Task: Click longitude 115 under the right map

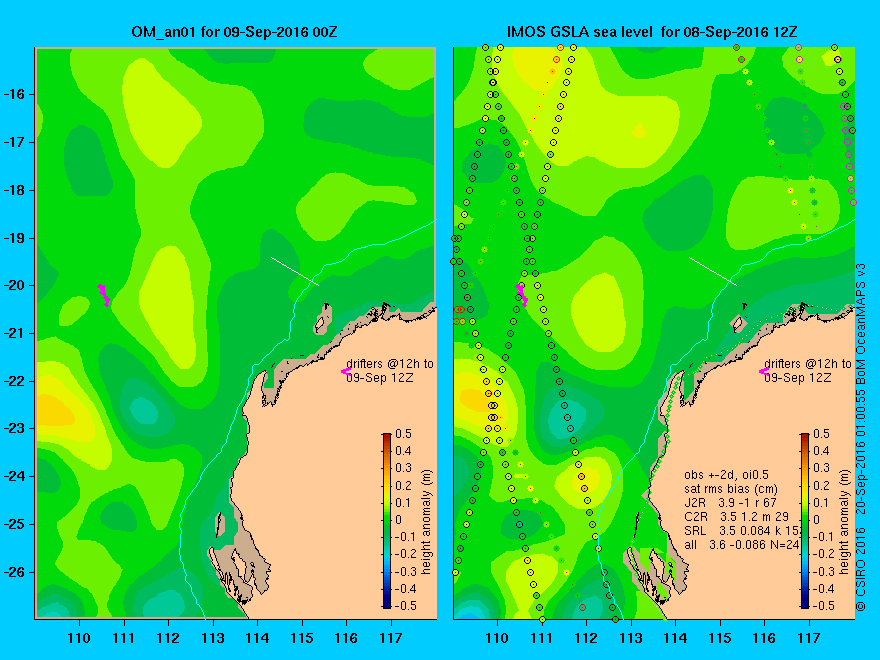Action: point(720,638)
